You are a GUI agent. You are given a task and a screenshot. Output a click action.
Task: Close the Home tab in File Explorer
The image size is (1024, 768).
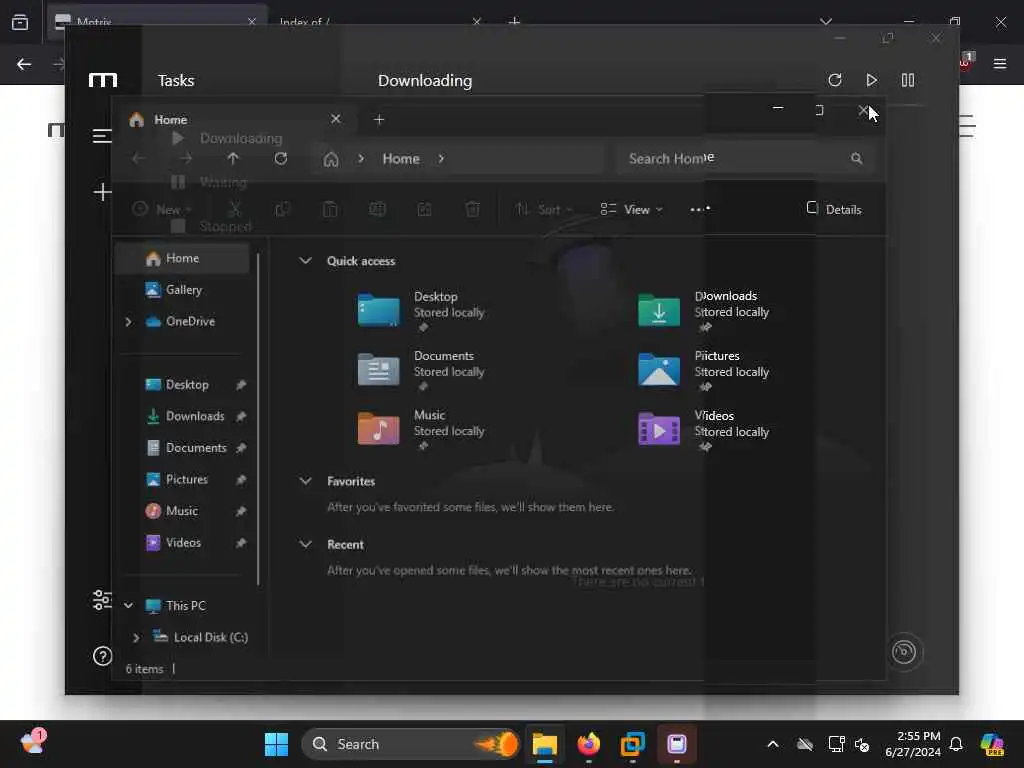click(x=336, y=119)
